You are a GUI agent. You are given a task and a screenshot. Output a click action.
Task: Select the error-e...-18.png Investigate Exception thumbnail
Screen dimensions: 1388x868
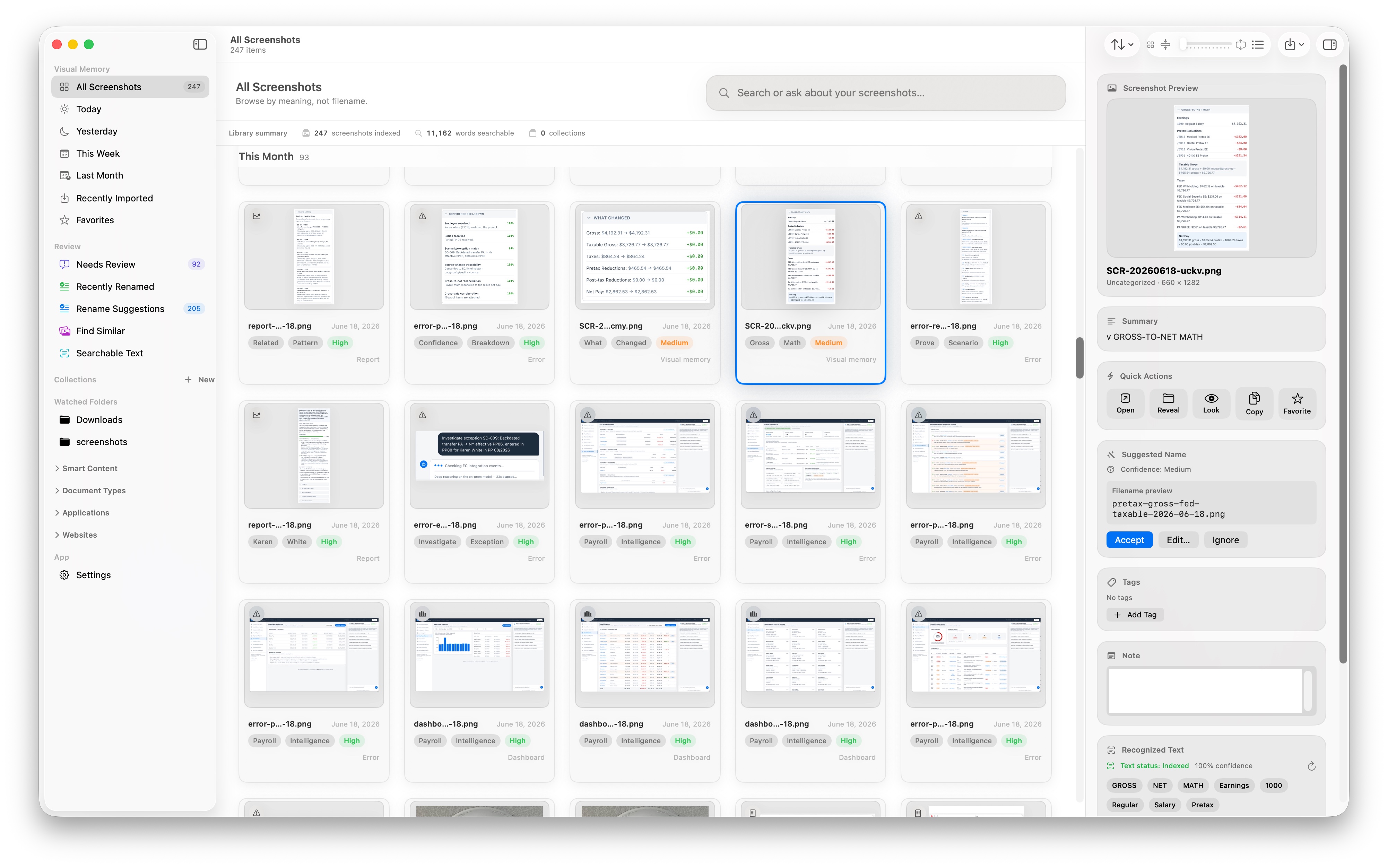click(x=479, y=456)
